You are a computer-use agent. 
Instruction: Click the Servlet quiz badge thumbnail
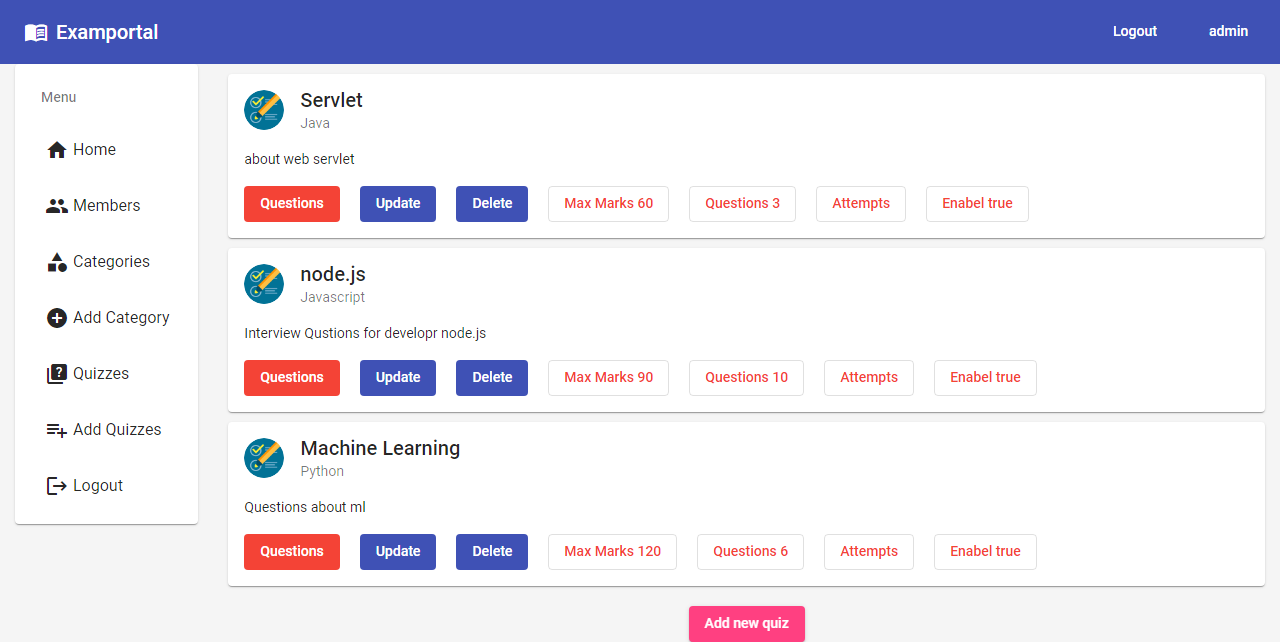[x=263, y=110]
